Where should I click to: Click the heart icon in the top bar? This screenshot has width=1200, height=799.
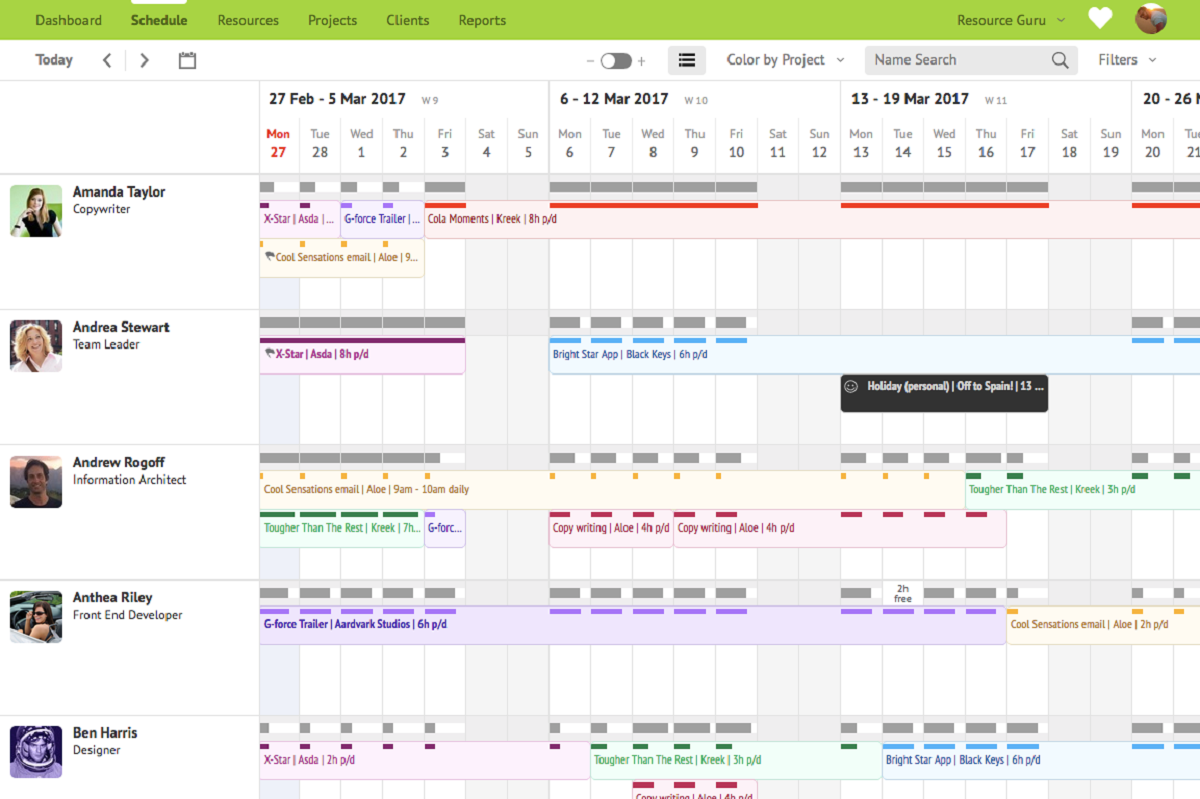[x=1100, y=18]
